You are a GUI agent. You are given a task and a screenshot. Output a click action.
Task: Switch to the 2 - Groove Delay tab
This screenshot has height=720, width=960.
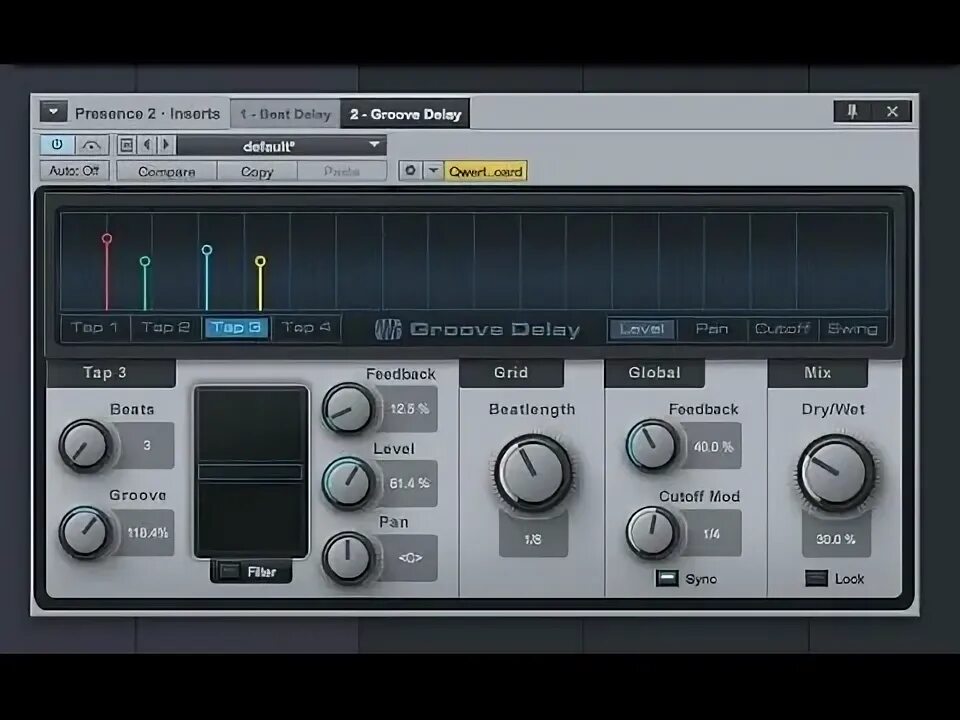[x=405, y=114]
